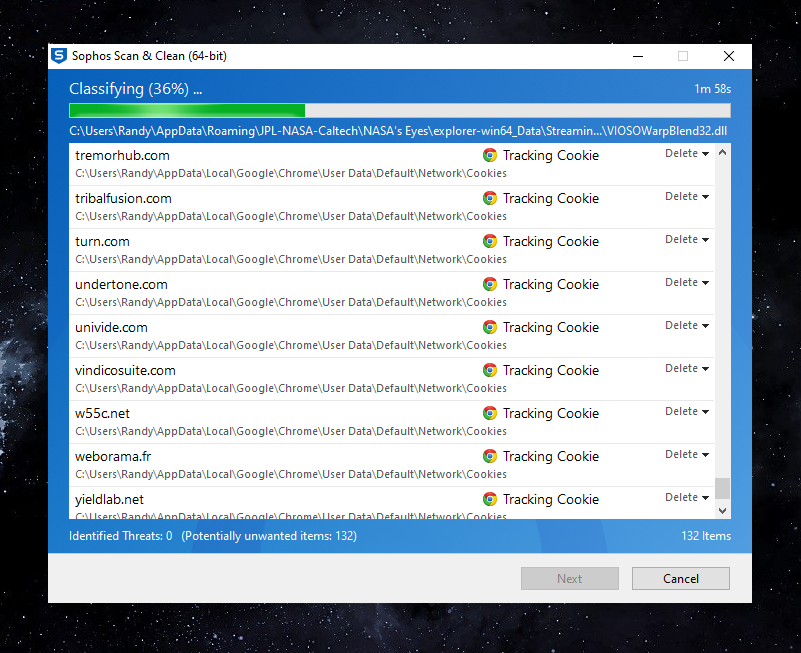Open the Delete dropdown for weborama.fr
The height and width of the screenshot is (653, 801).
(687, 454)
